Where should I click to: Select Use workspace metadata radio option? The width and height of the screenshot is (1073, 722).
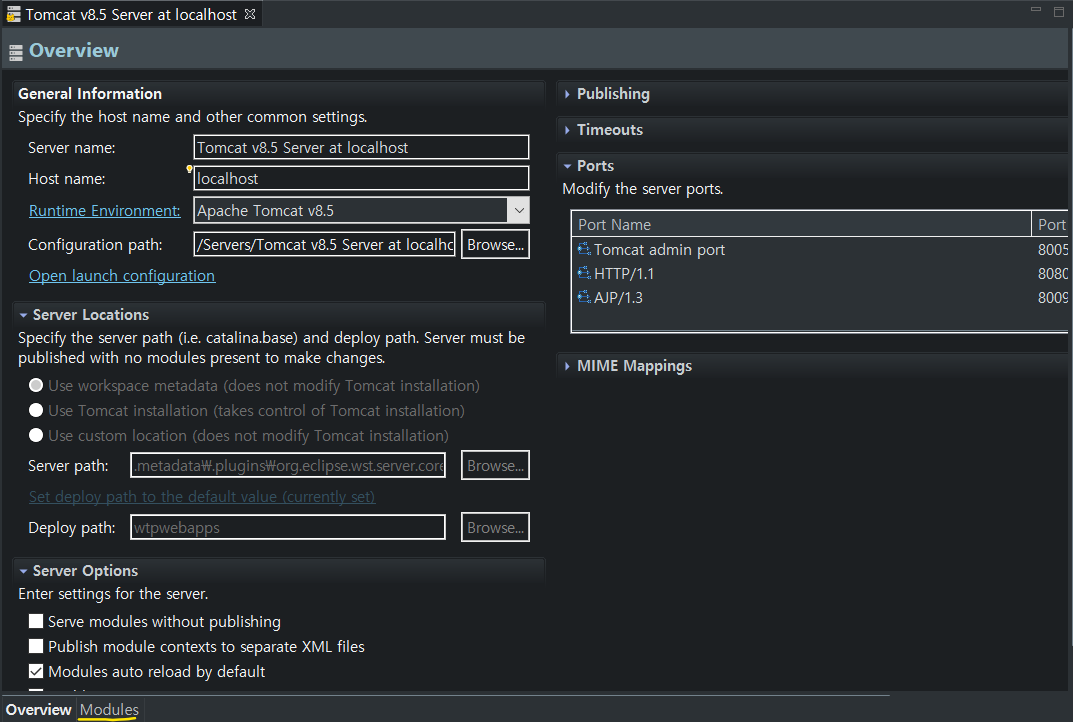(36, 385)
